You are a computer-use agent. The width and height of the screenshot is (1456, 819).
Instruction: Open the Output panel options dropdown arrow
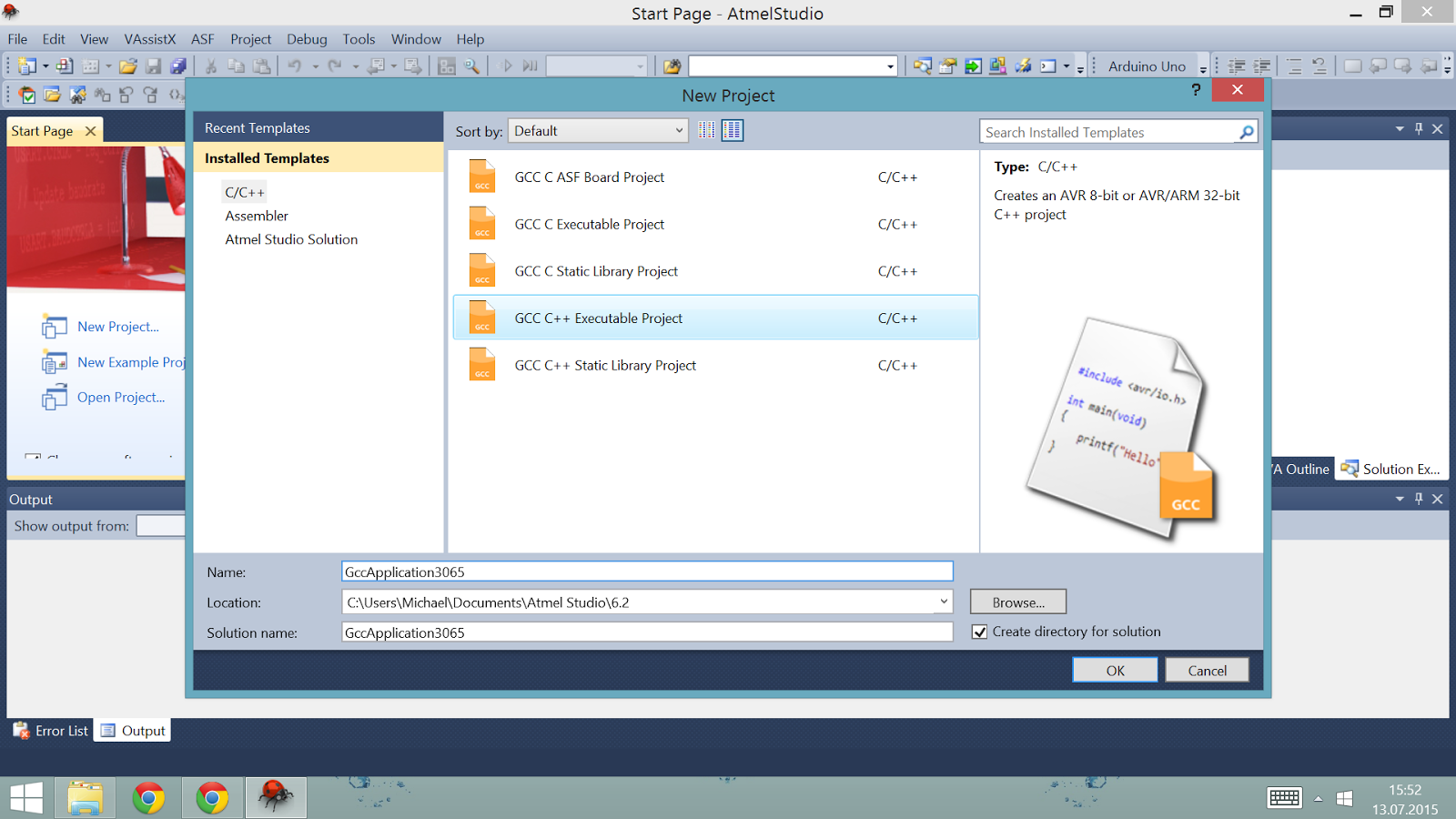1400,499
